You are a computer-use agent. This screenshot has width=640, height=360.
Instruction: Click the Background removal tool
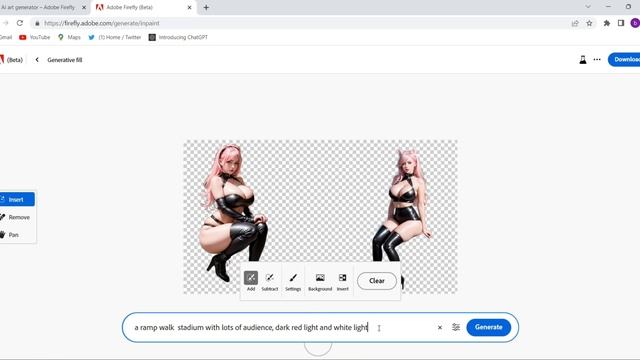tap(320, 281)
